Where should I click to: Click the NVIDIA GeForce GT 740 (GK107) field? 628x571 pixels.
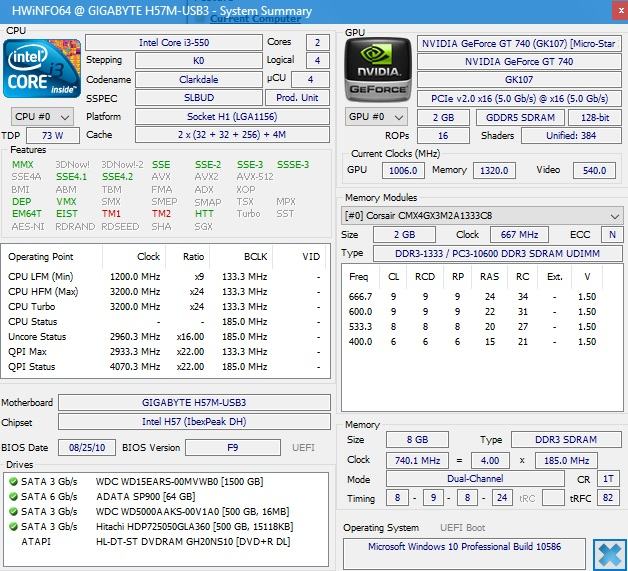click(519, 44)
